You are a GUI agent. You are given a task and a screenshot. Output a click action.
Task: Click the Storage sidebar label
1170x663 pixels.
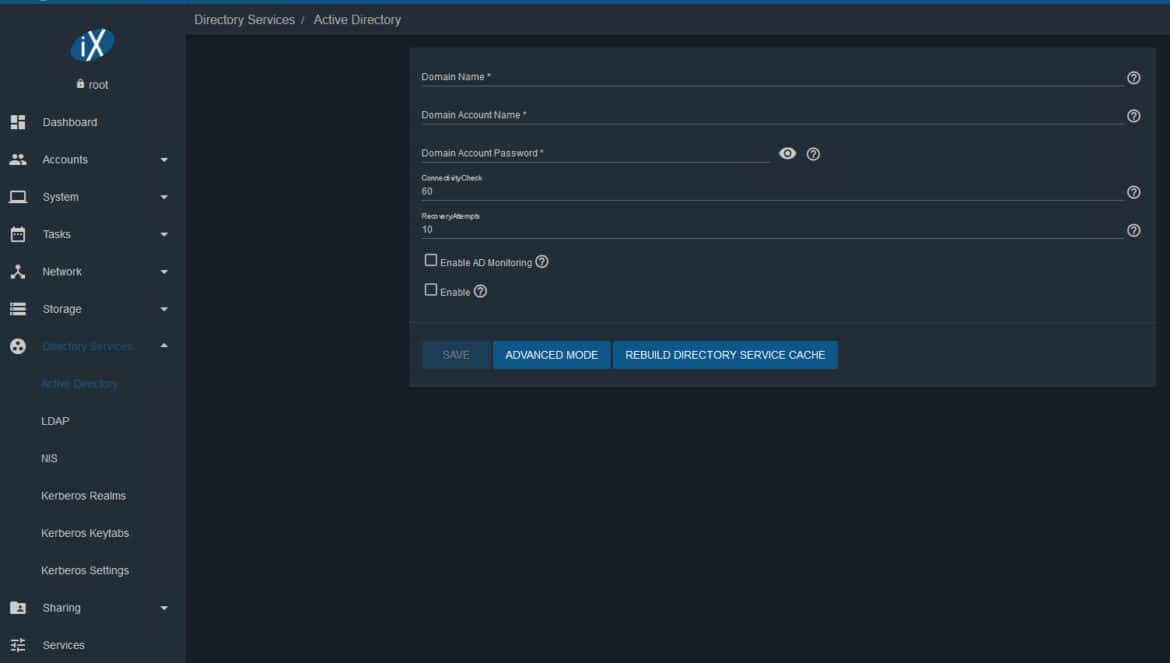[x=62, y=309]
